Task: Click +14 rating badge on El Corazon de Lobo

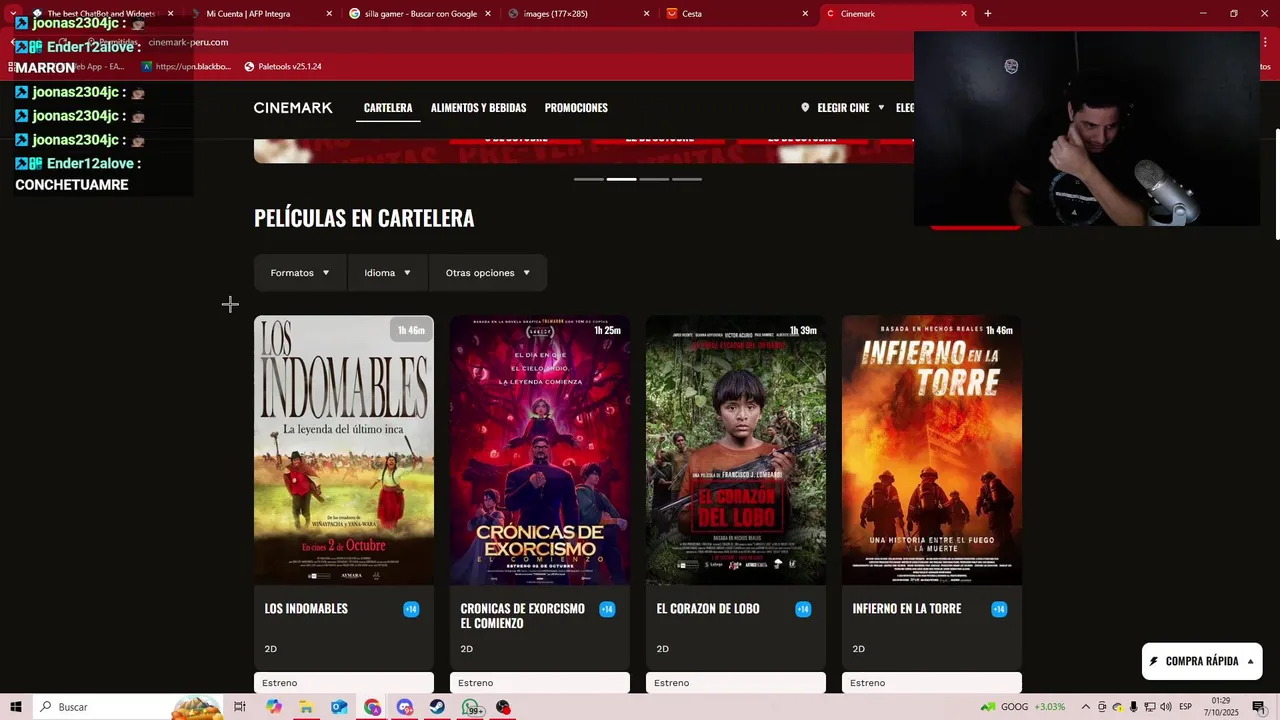Action: pyautogui.click(x=803, y=609)
